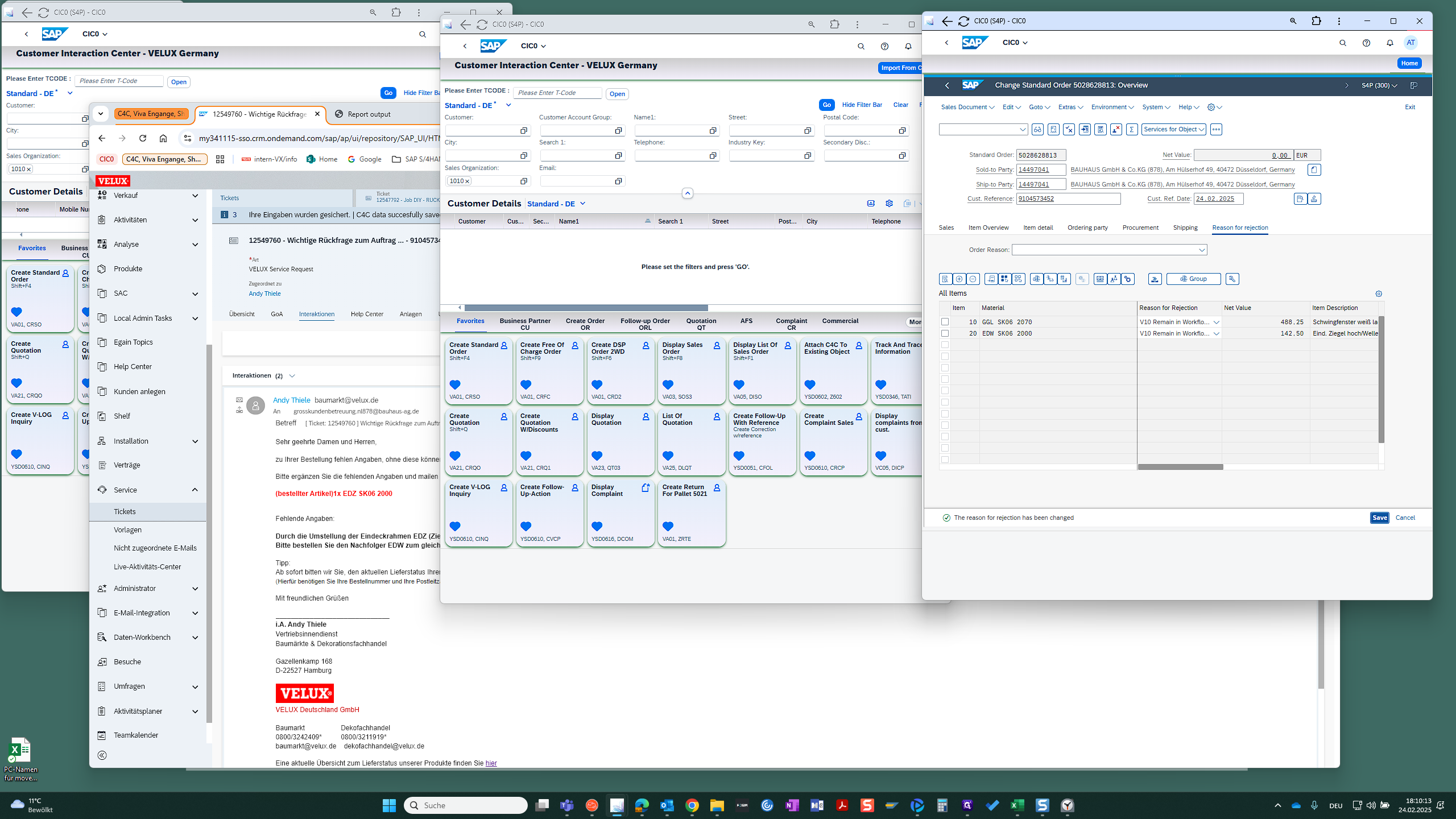Image resolution: width=1456 pixels, height=819 pixels.
Task: Toggle the favorite heart on Display Complaint tile
Action: (597, 527)
